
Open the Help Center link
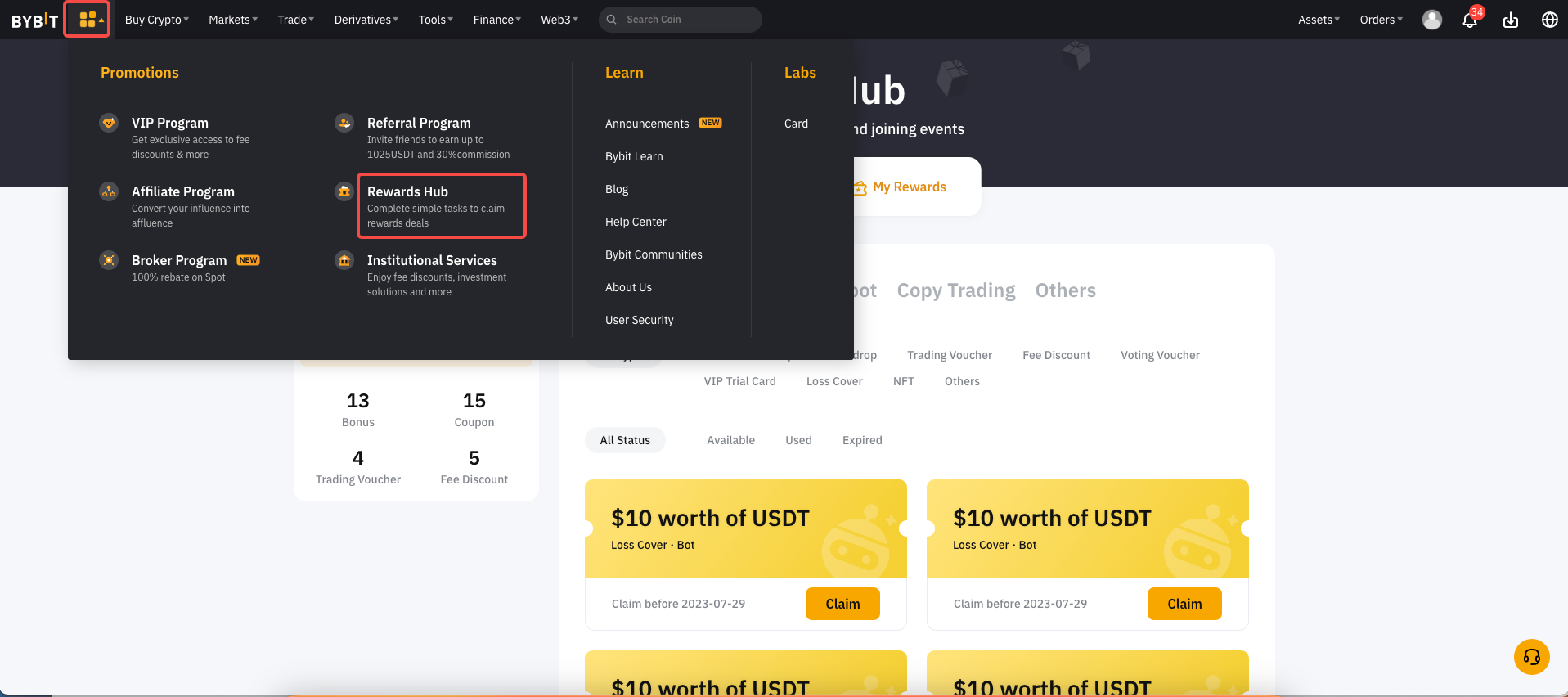(636, 222)
